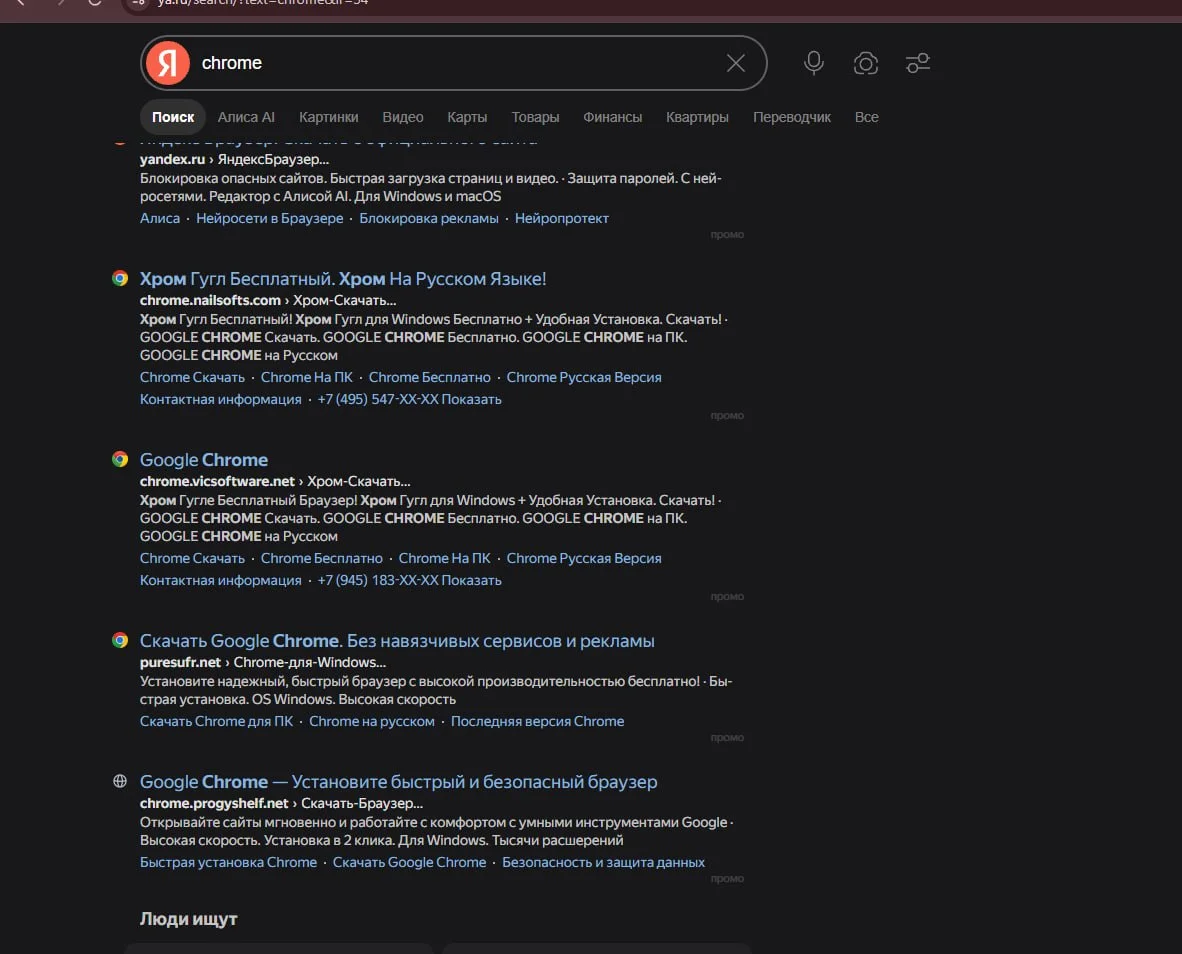1182x954 pixels.
Task: Click into the search field with 'chrome'
Action: (456, 63)
